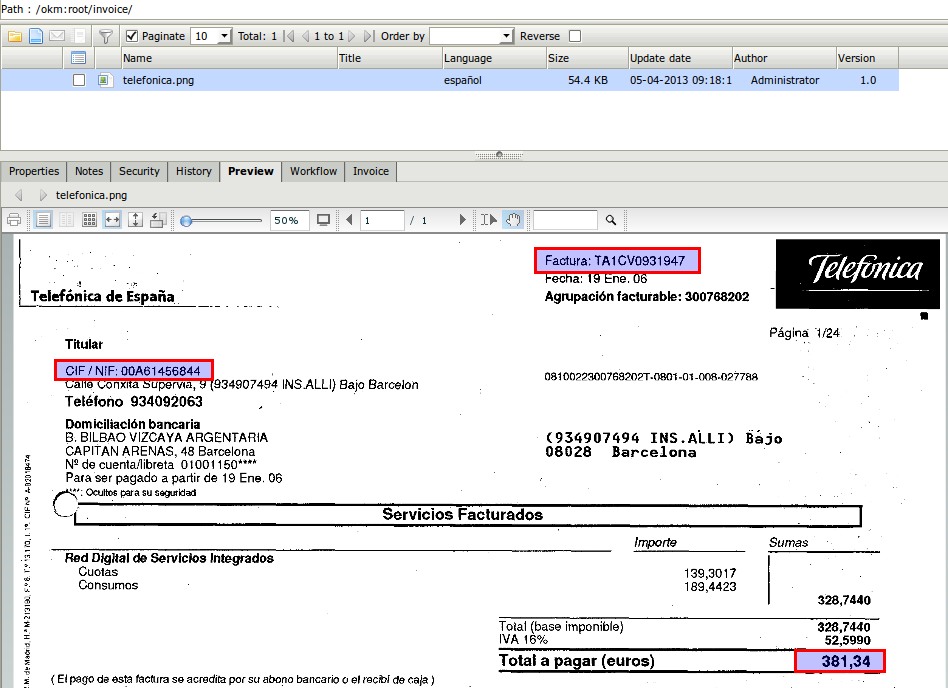Click the preview zoom slider handle
Image resolution: width=948 pixels, height=688 pixels.
[186, 221]
